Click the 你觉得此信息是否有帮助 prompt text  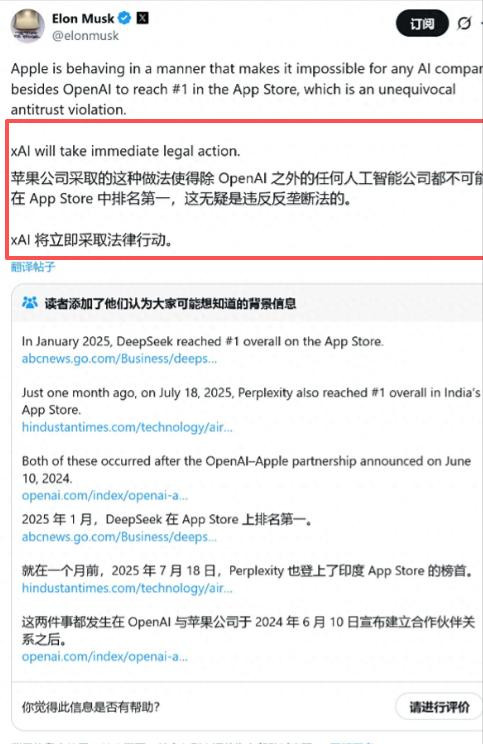[91, 707]
